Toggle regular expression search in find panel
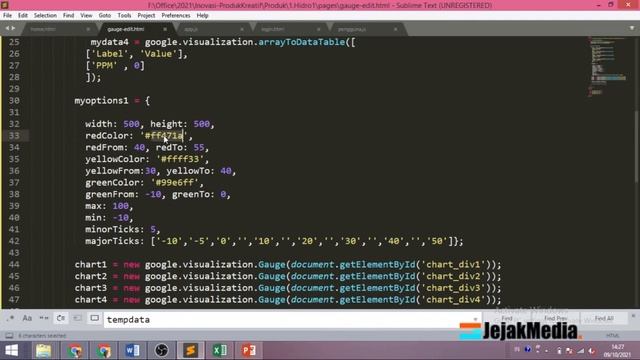Image resolution: width=640 pixels, height=360 pixels. (x=10, y=318)
